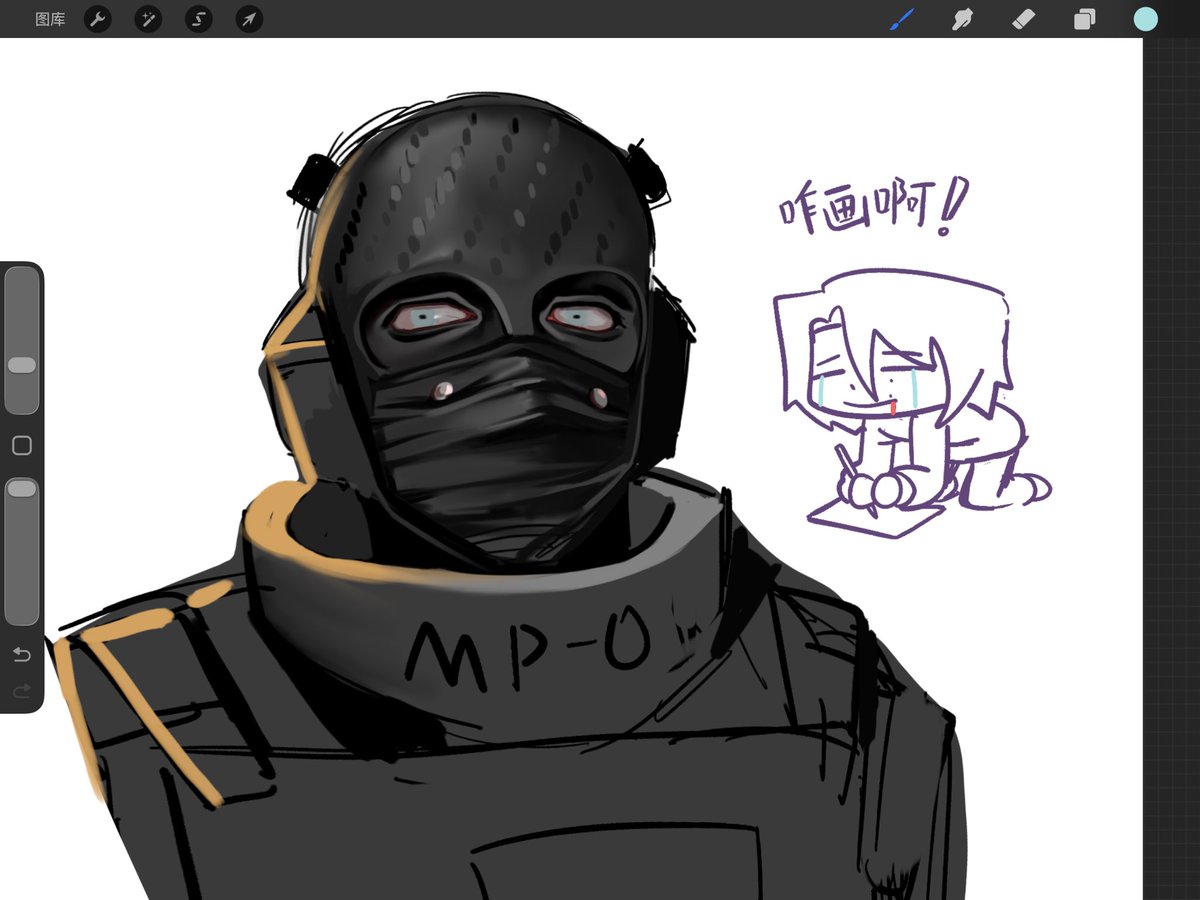Viewport: 1200px width, 900px height.
Task: Open the Selection tool
Action: (x=198, y=19)
